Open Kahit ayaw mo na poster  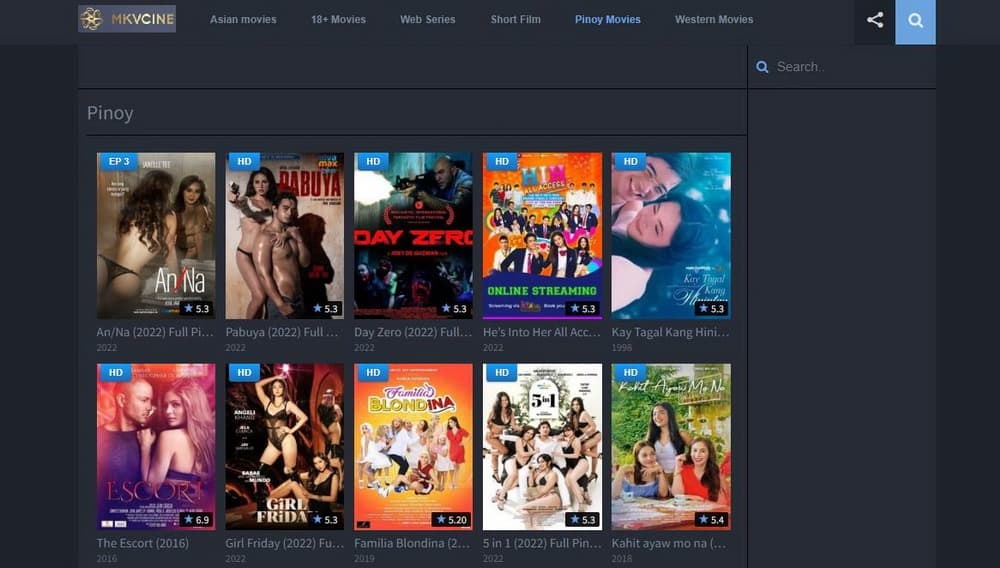tap(671, 447)
